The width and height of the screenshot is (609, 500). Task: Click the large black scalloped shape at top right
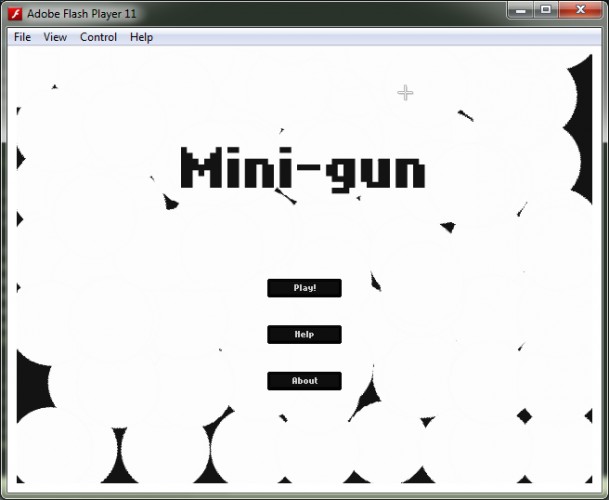pyautogui.click(x=578, y=130)
